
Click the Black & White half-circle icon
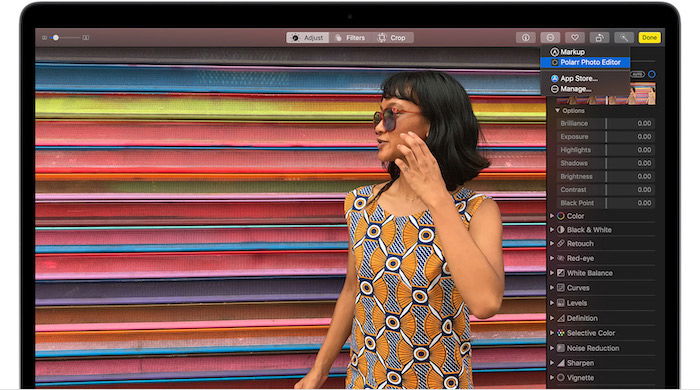(561, 230)
